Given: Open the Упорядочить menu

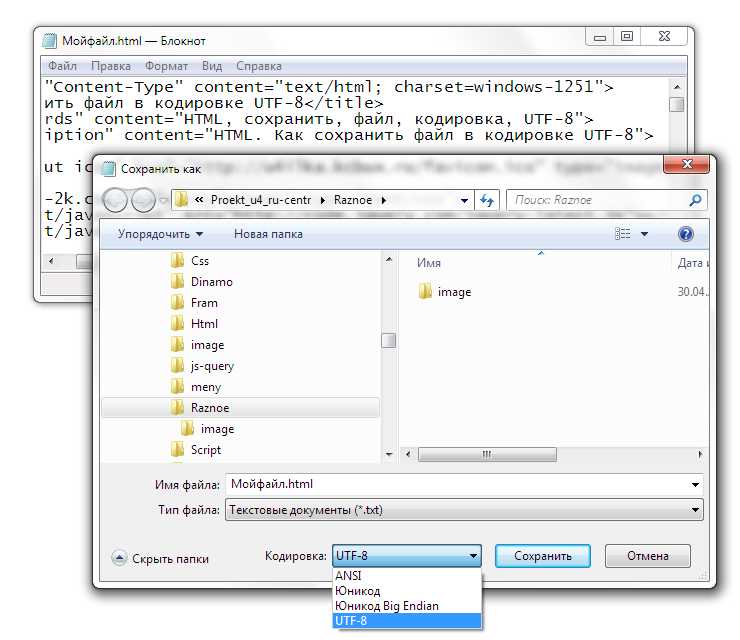Looking at the screenshot, I should click(x=160, y=234).
